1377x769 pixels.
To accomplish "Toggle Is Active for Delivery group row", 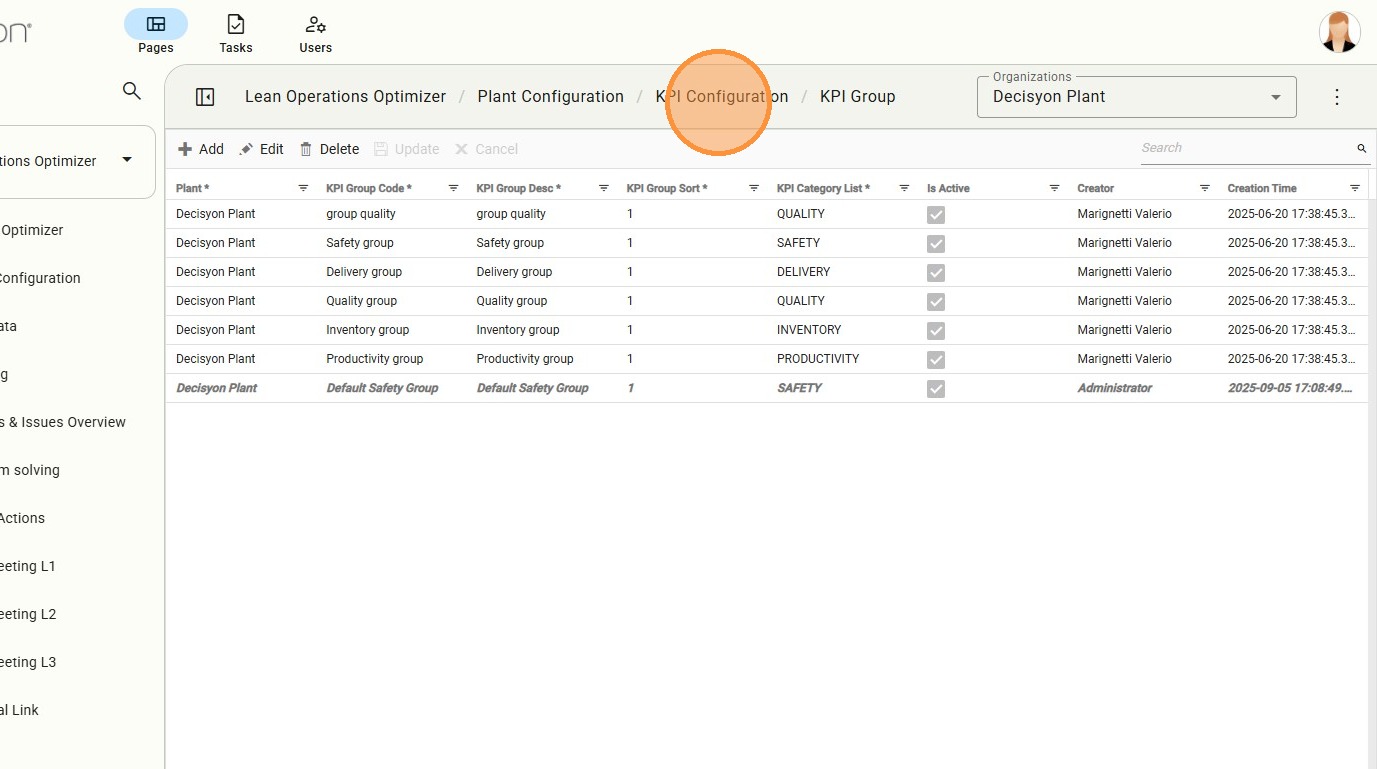I will coord(936,272).
